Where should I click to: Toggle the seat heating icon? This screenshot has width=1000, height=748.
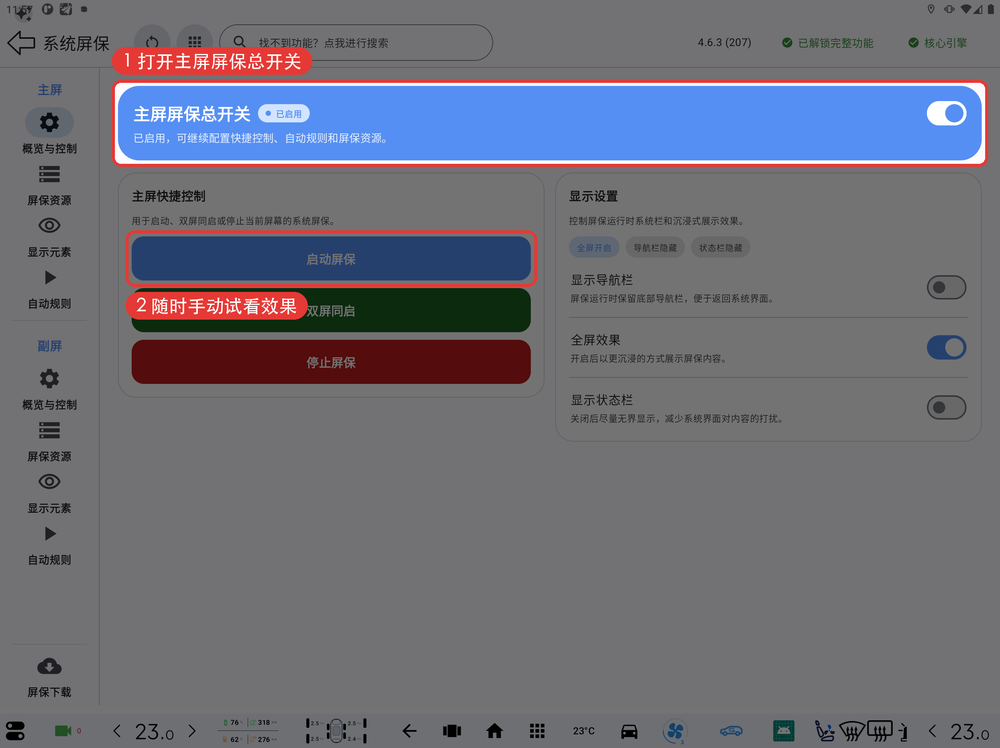(x=825, y=731)
